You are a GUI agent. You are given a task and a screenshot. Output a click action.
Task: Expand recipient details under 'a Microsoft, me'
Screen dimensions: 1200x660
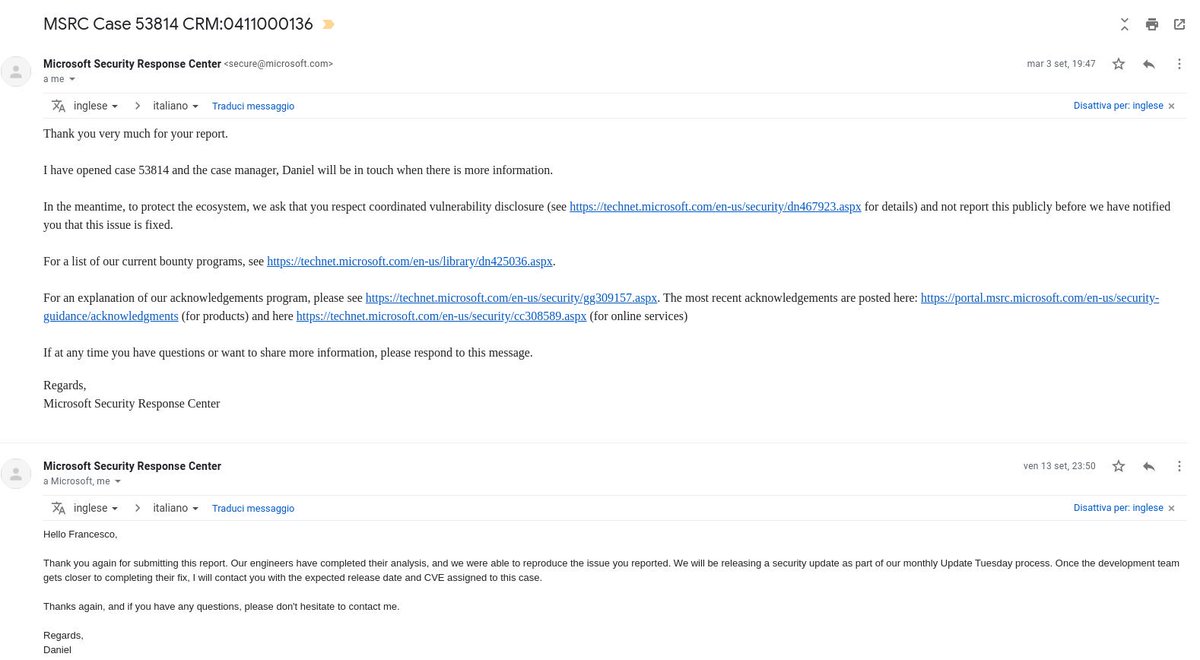(x=118, y=481)
